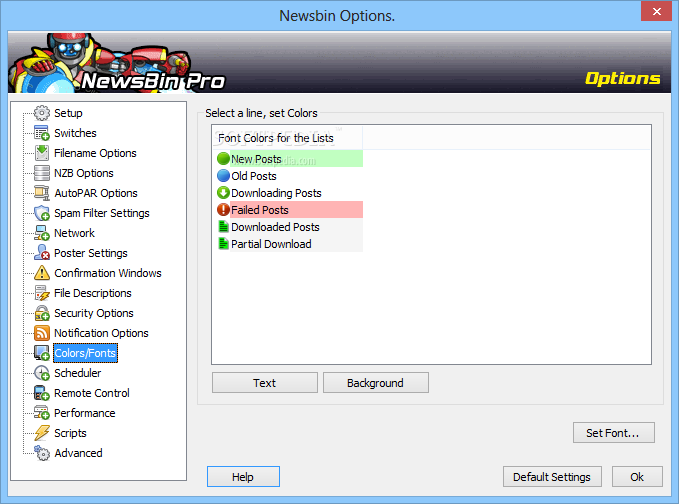Select the Downloaded Posts line
Screen dimensions: 679x504
click(289, 226)
